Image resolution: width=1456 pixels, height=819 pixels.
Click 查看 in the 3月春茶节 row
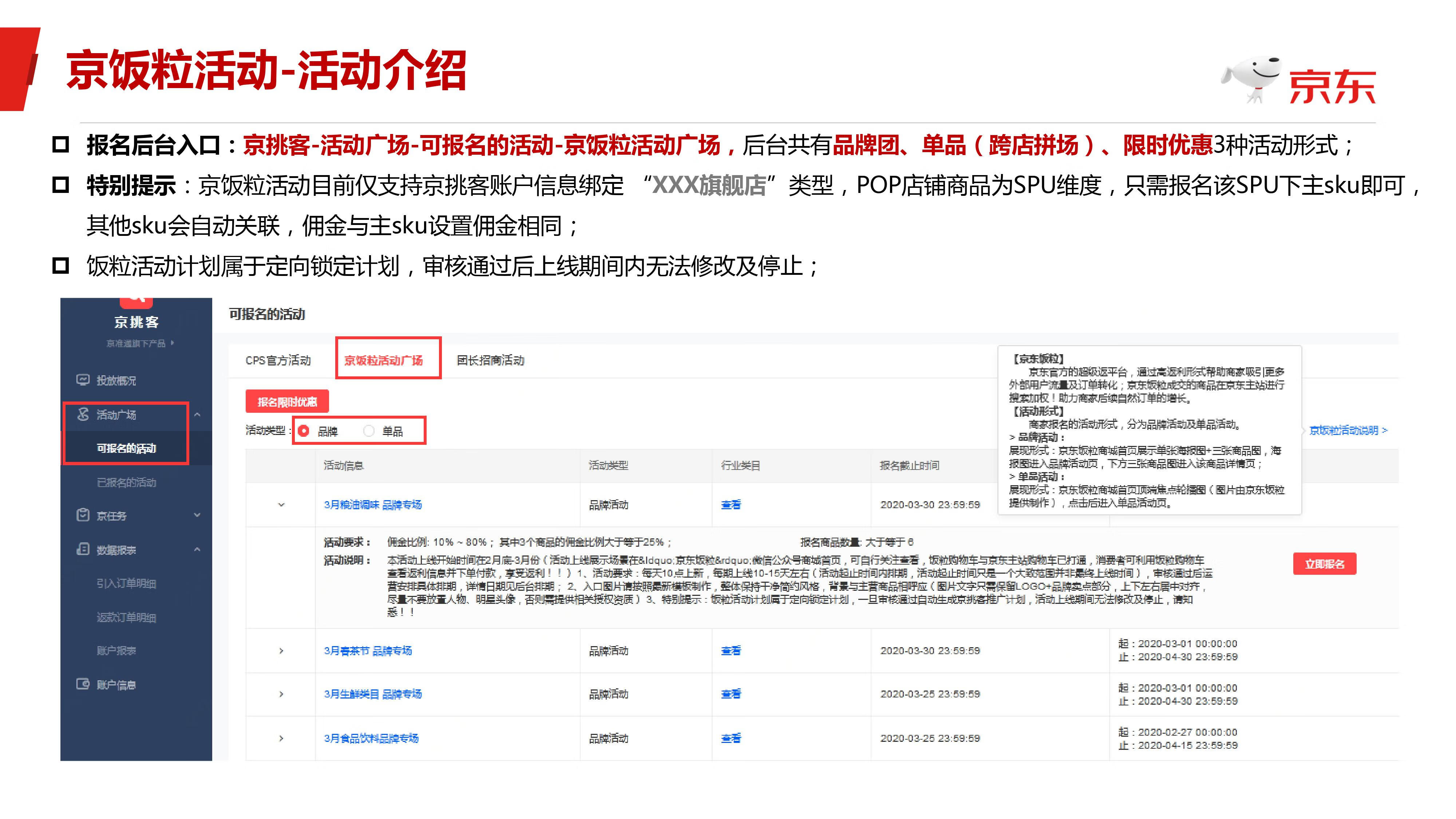[x=731, y=650]
